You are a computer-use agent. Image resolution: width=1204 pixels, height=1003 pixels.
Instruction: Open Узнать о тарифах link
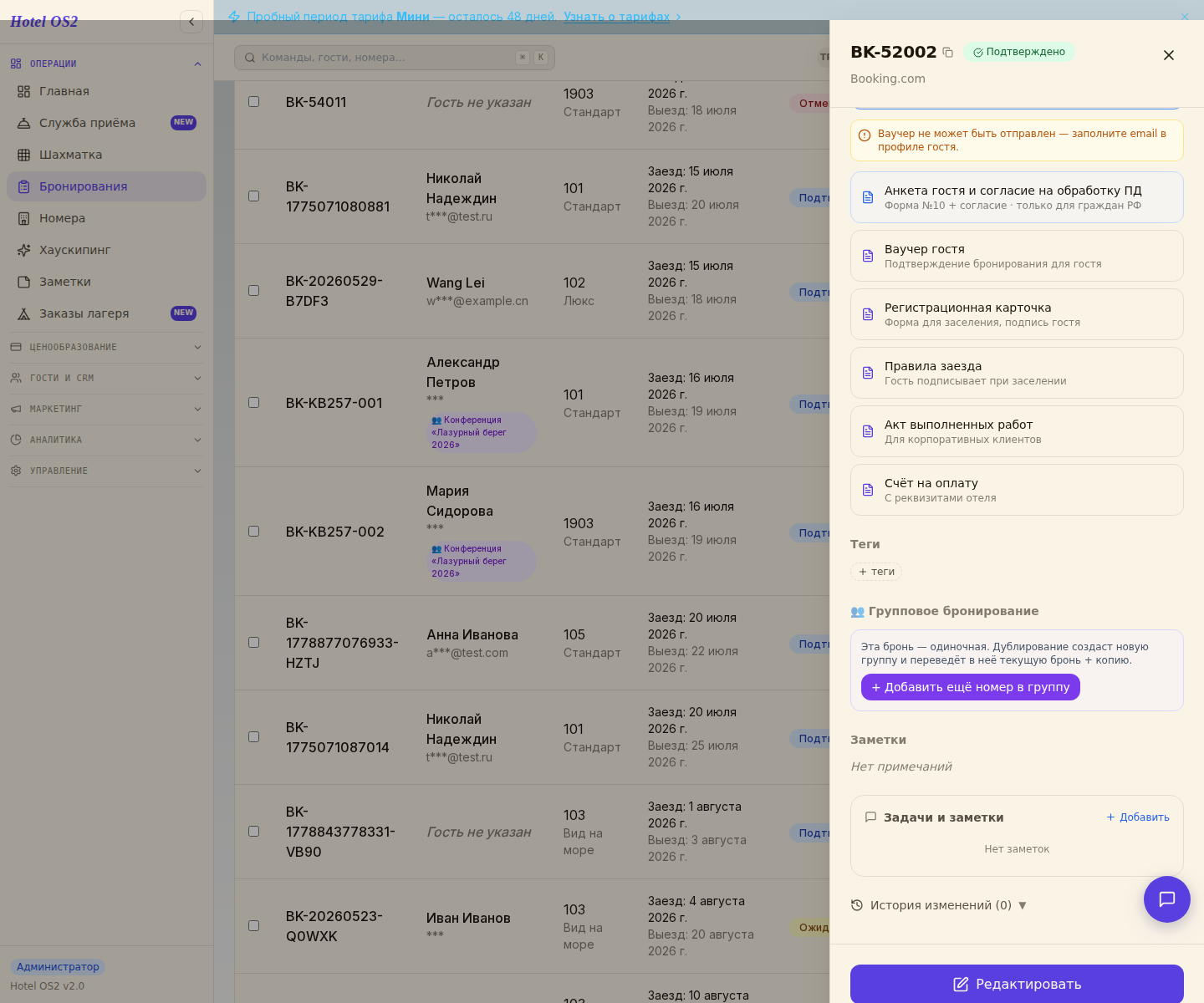pyautogui.click(x=617, y=17)
